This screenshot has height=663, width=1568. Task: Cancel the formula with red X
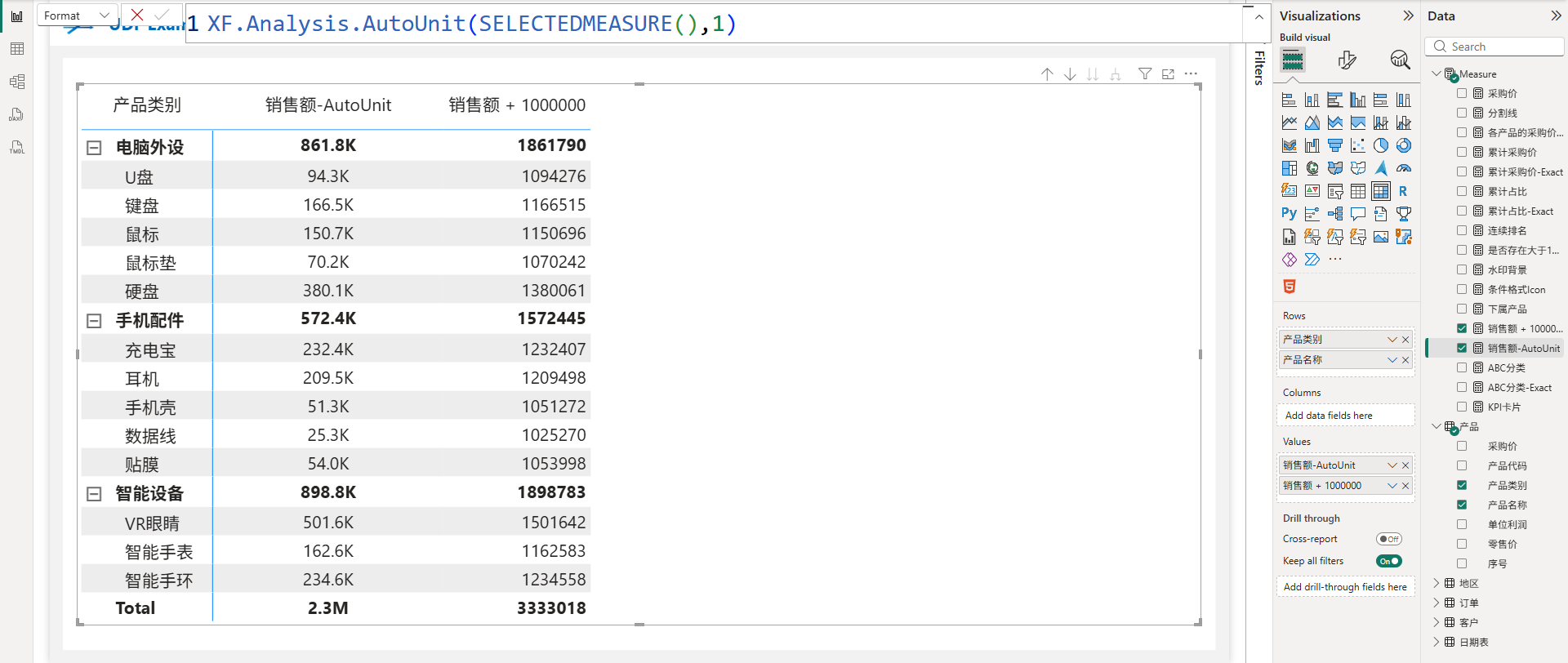pyautogui.click(x=137, y=15)
